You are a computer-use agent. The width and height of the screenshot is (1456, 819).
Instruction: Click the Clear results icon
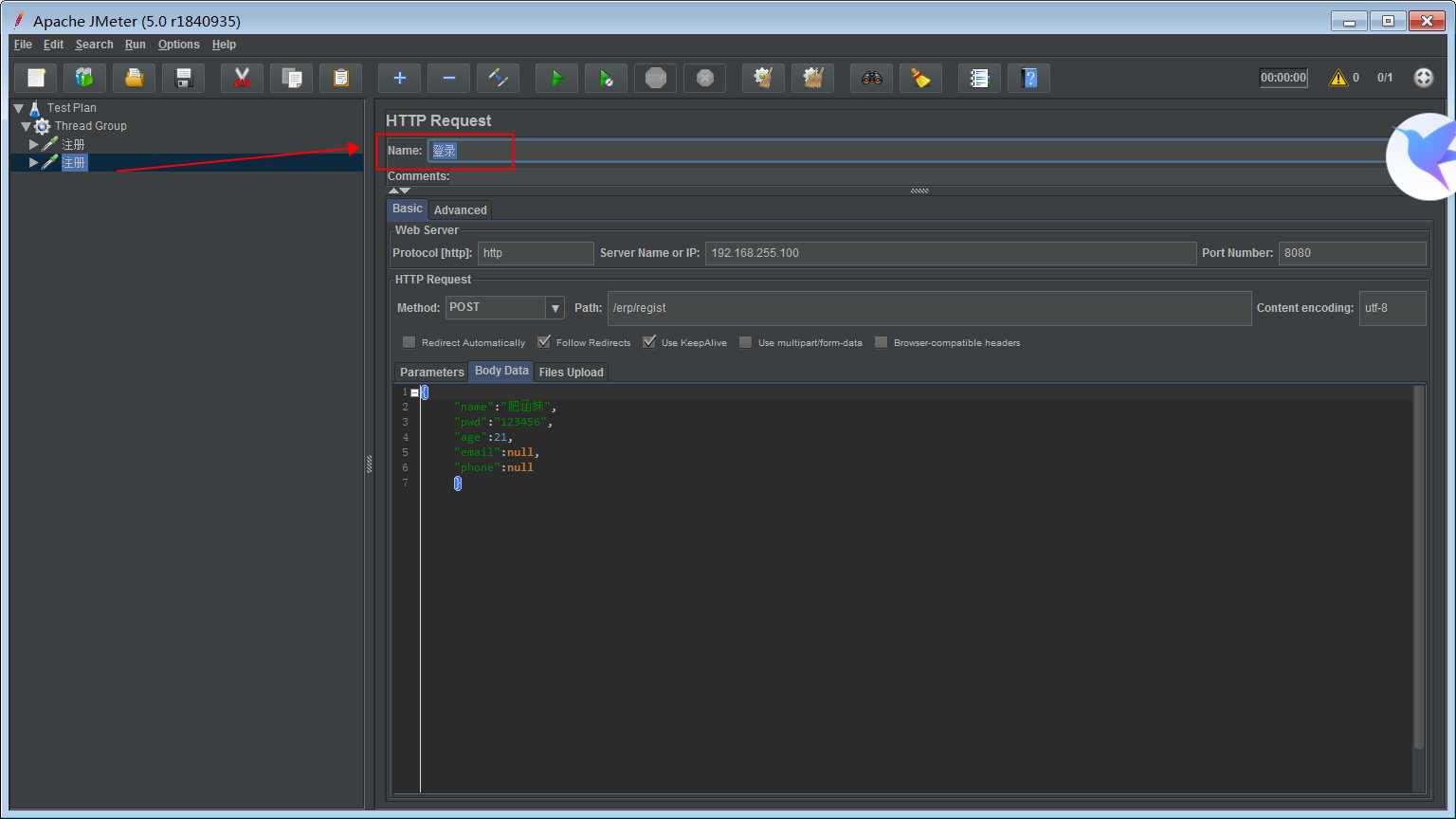(764, 78)
